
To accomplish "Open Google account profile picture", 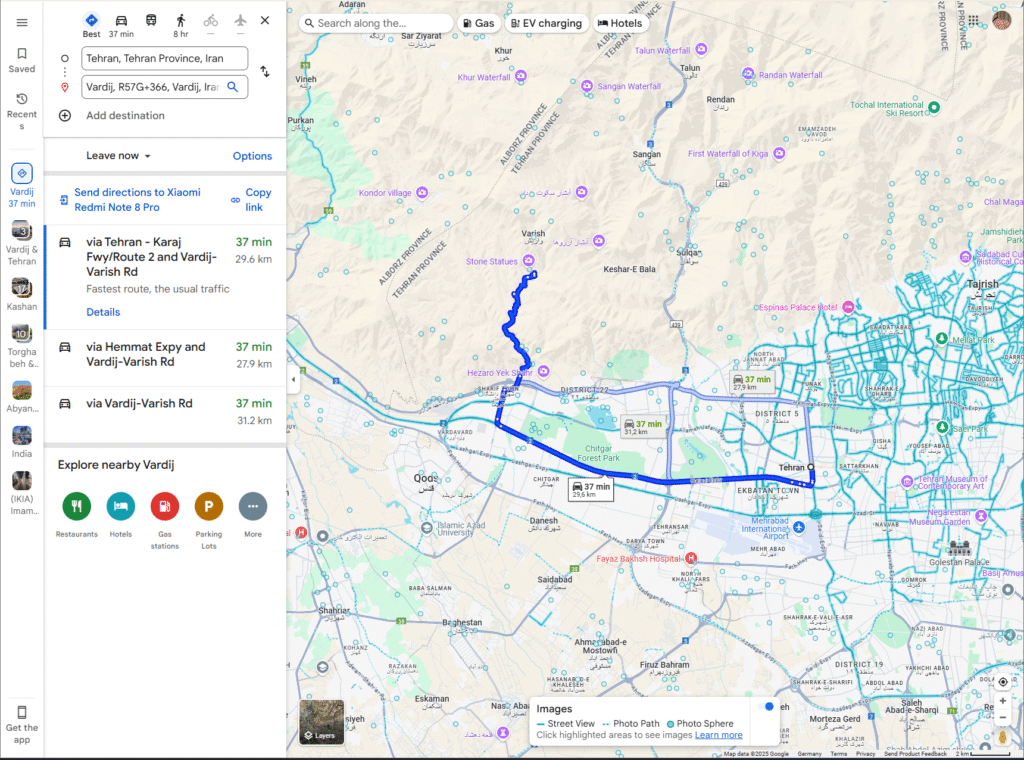I will (x=1002, y=20).
